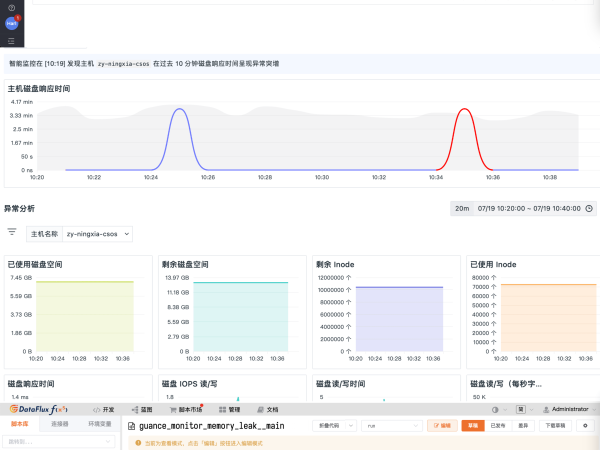The height and width of the screenshot is (450, 600).
Task: Click the file icon beside guance_monitor_memory_leak__main
Action: point(131,426)
